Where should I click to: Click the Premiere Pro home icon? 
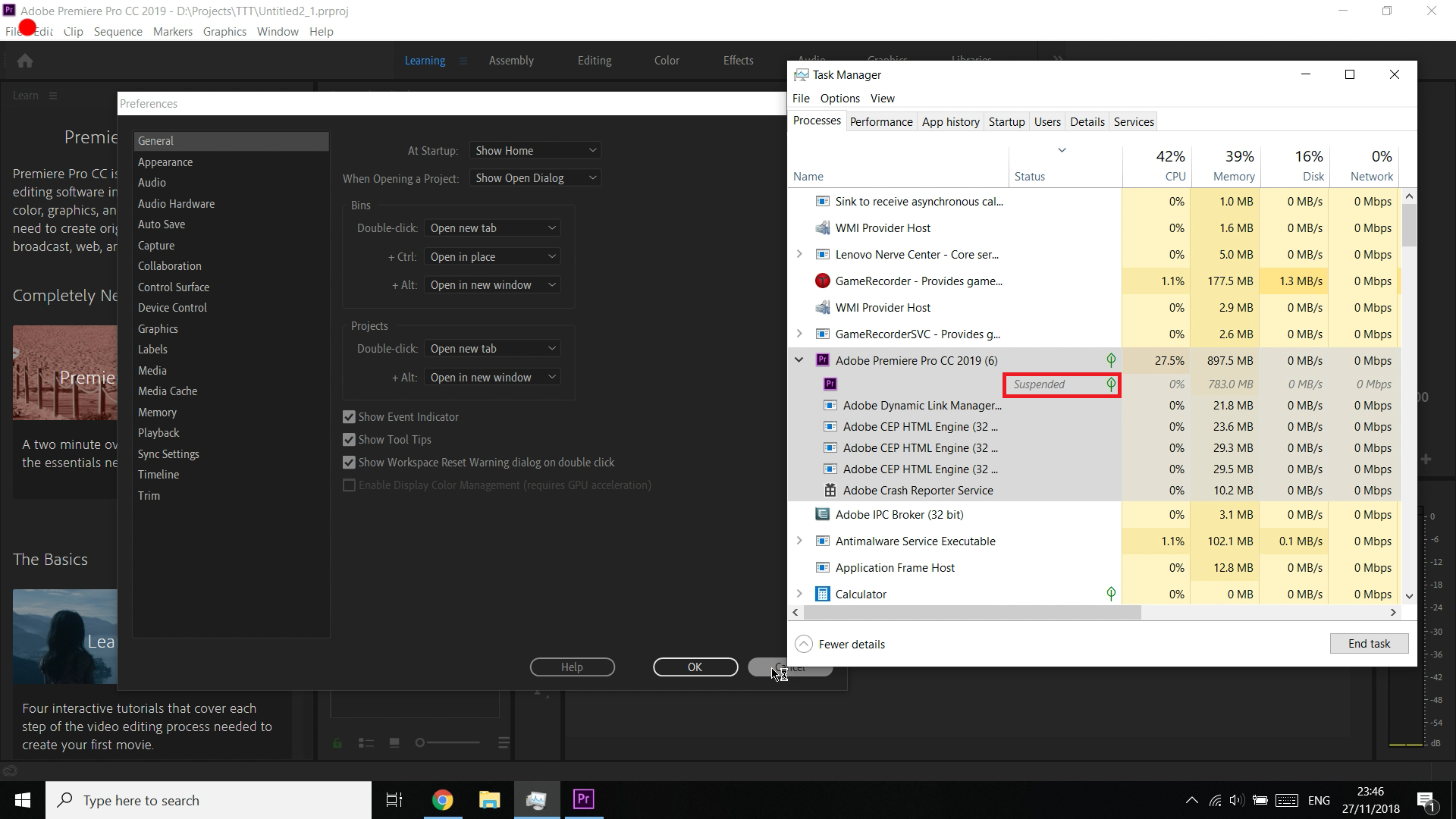pyautogui.click(x=25, y=61)
